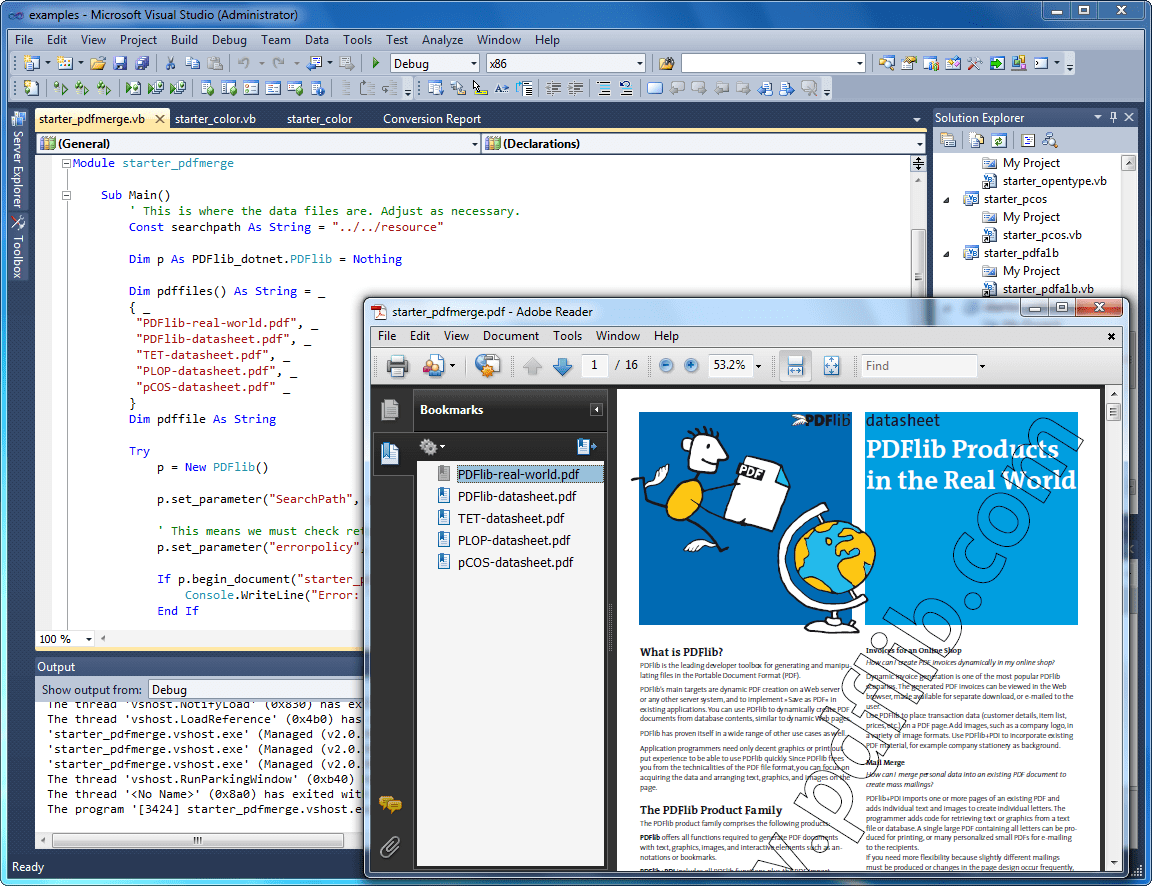The height and width of the screenshot is (886, 1152).
Task: Open the Comments panel icon in Reader
Action: [390, 804]
